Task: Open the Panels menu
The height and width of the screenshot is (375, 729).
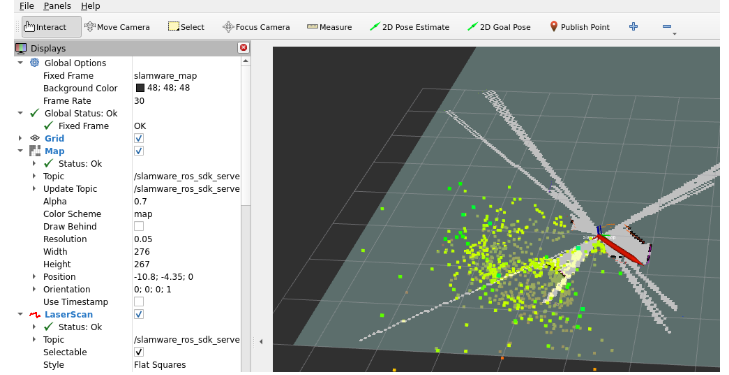Action: click(57, 6)
